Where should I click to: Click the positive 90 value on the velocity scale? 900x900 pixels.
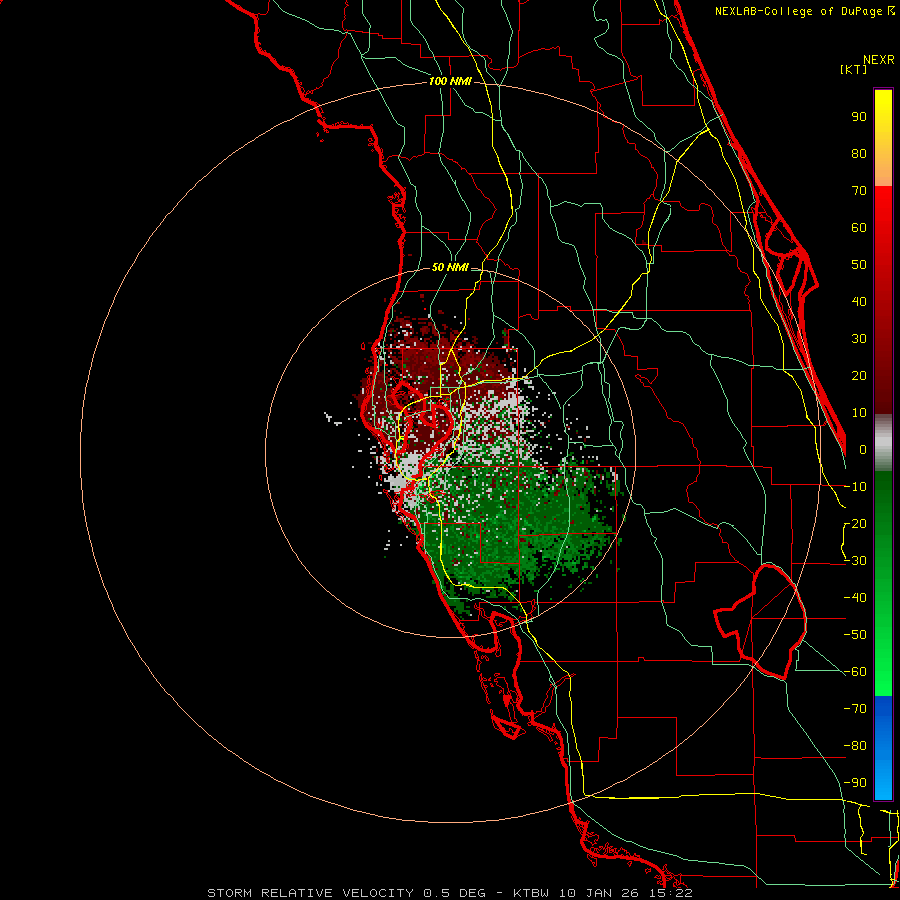pos(859,117)
